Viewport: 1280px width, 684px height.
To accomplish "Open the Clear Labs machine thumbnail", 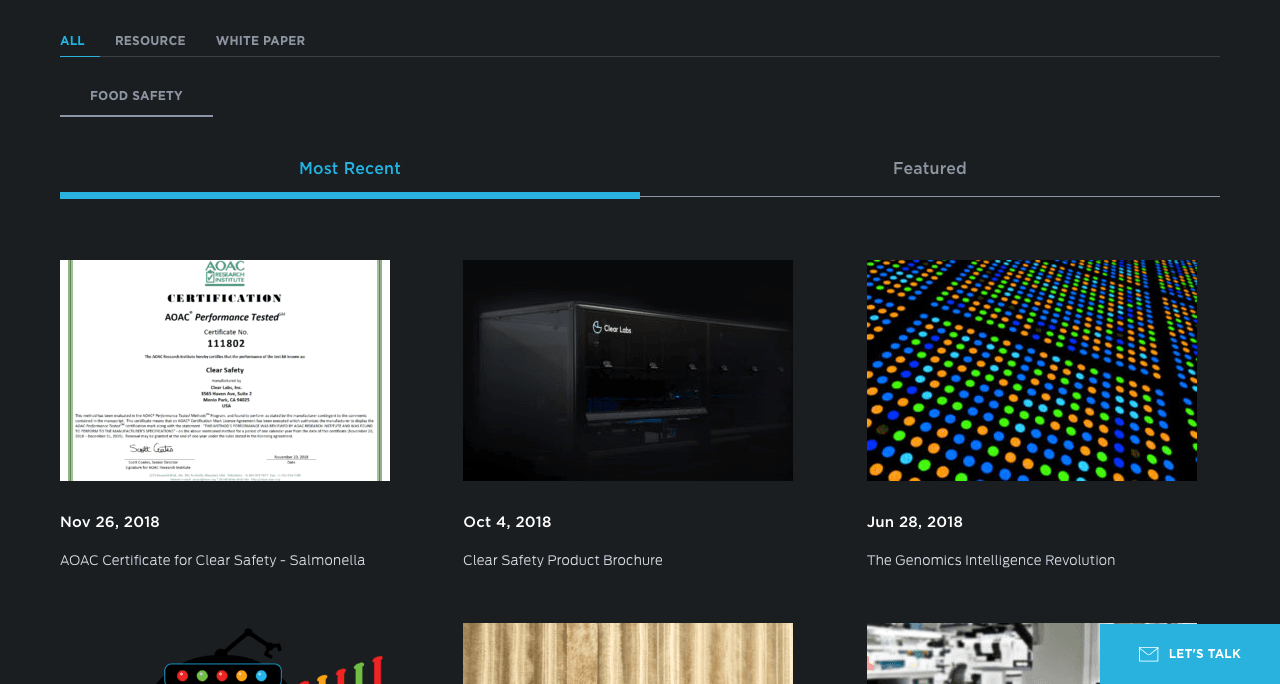I will [x=628, y=370].
